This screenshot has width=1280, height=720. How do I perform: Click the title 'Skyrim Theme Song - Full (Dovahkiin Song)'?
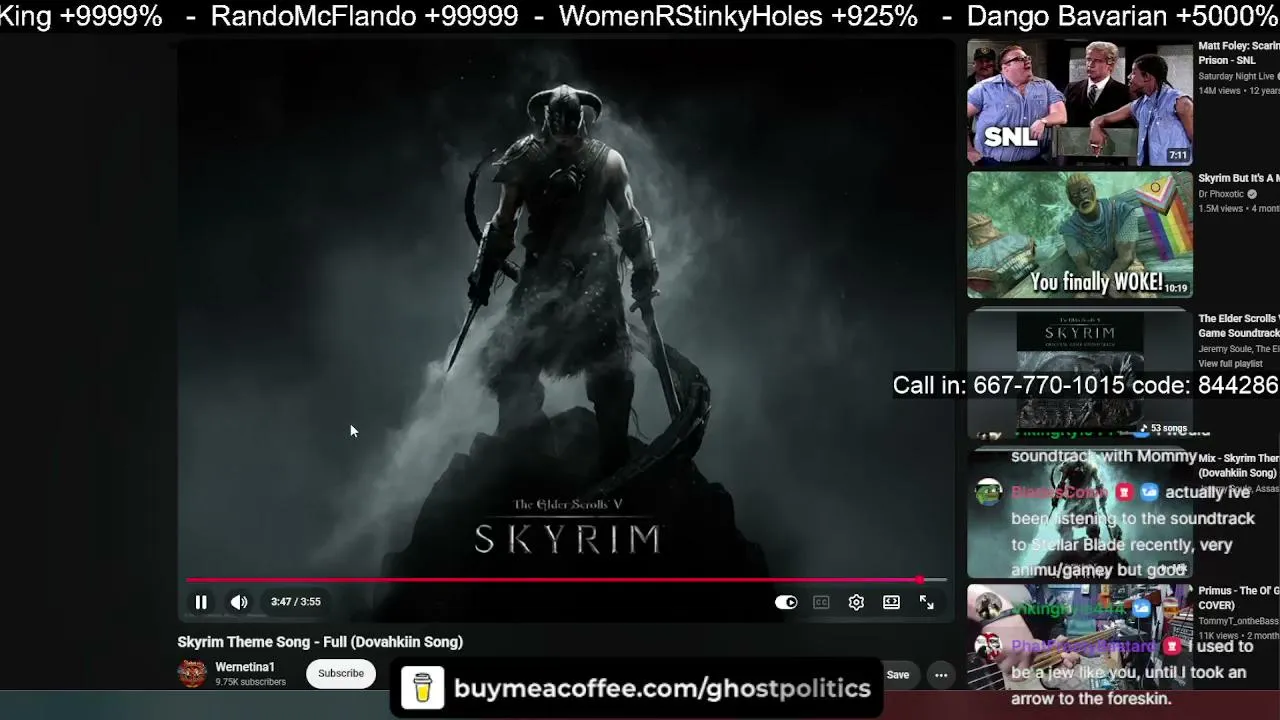320,642
